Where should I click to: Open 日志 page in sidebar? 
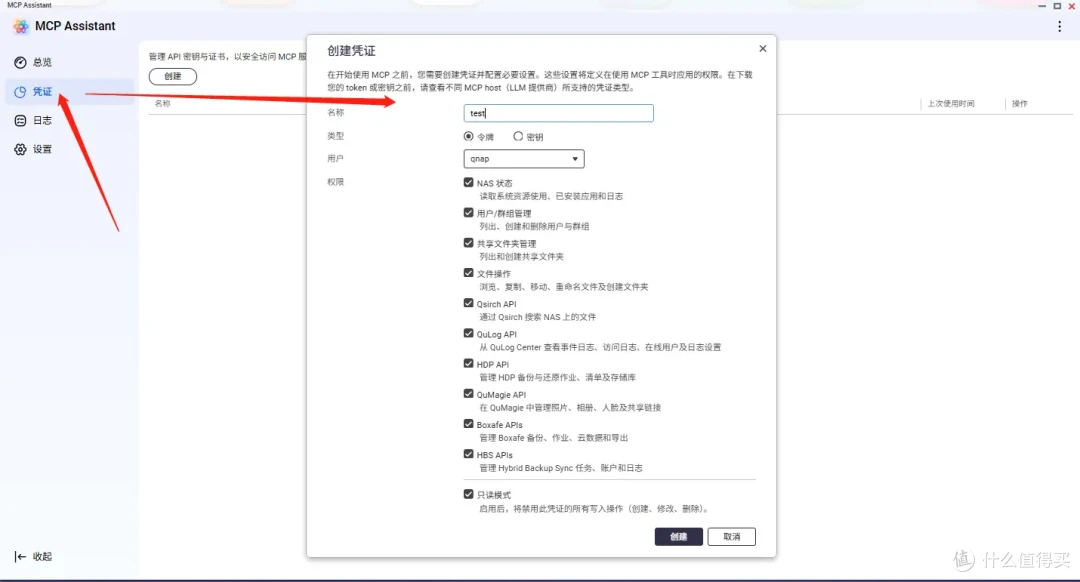[42, 121]
